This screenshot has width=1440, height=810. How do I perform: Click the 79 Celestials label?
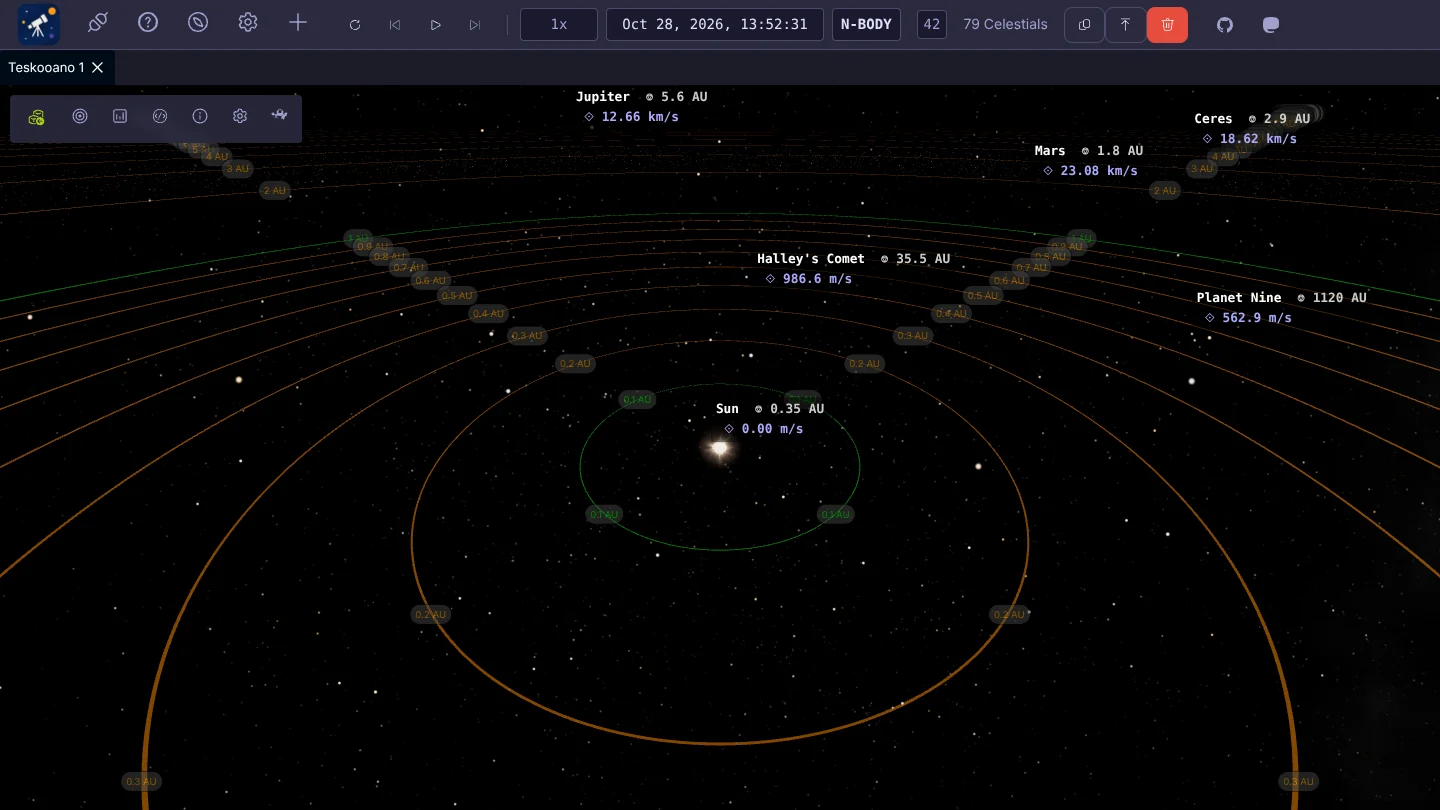coord(1005,24)
